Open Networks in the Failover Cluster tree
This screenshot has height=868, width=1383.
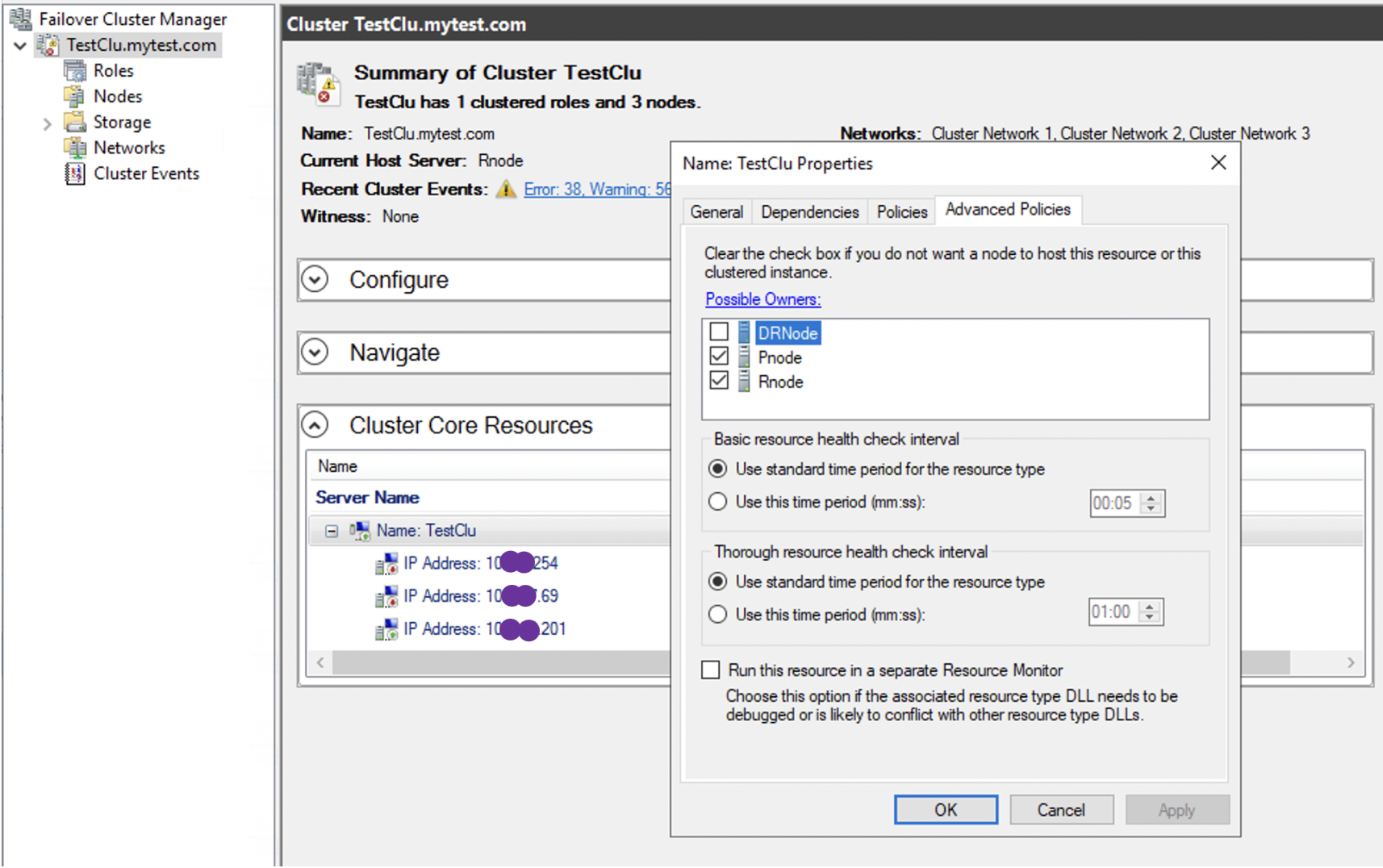(76, 148)
